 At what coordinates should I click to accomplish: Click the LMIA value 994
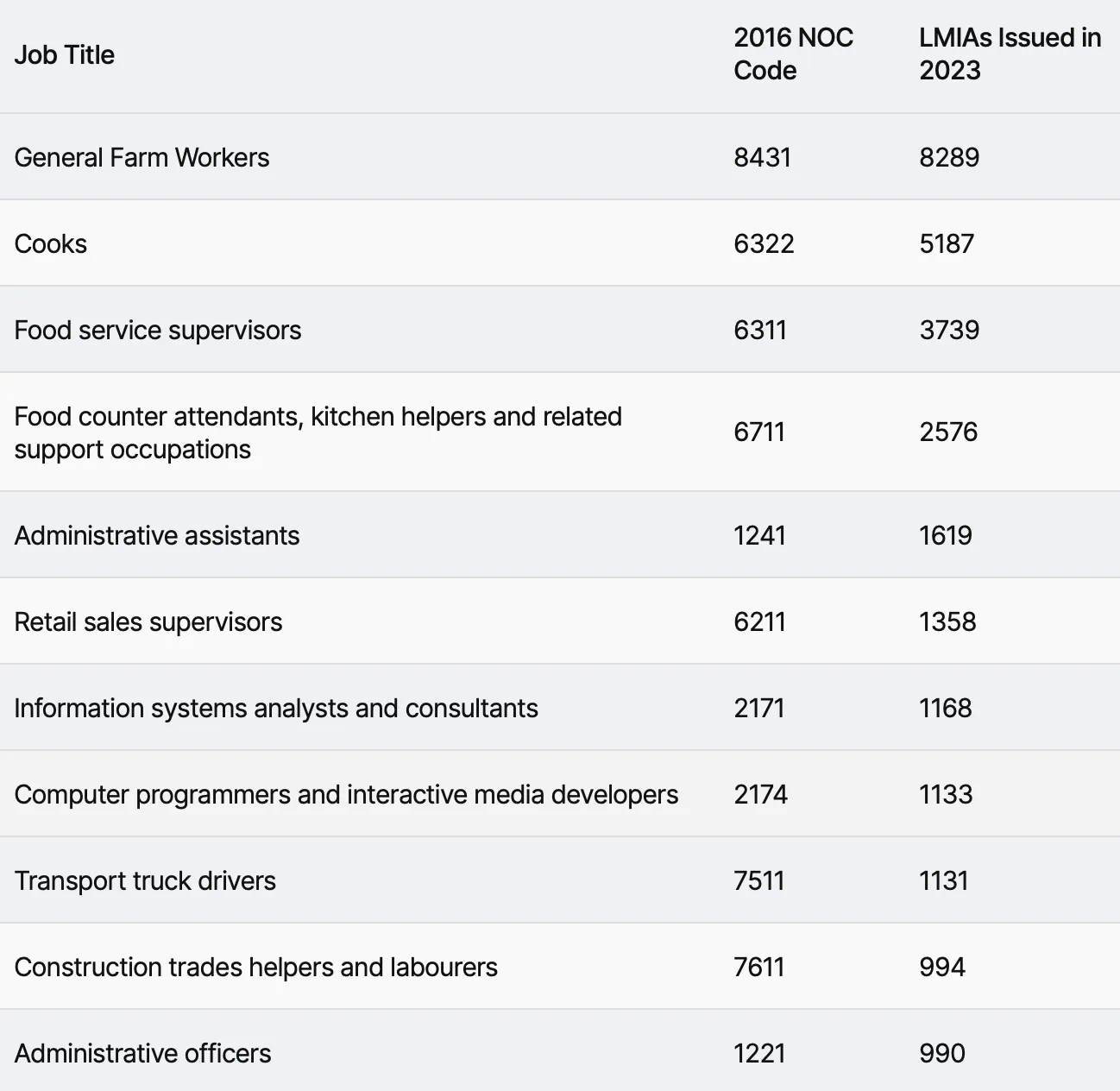pos(941,967)
